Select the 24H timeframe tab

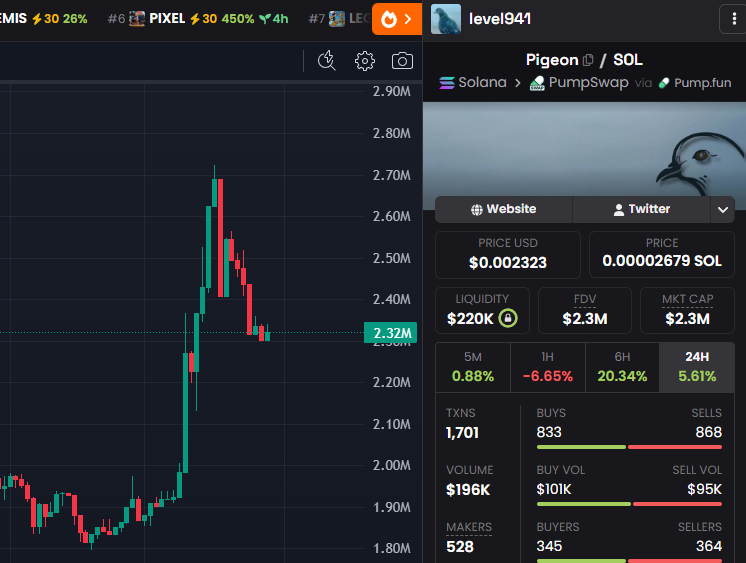pyautogui.click(x=697, y=367)
